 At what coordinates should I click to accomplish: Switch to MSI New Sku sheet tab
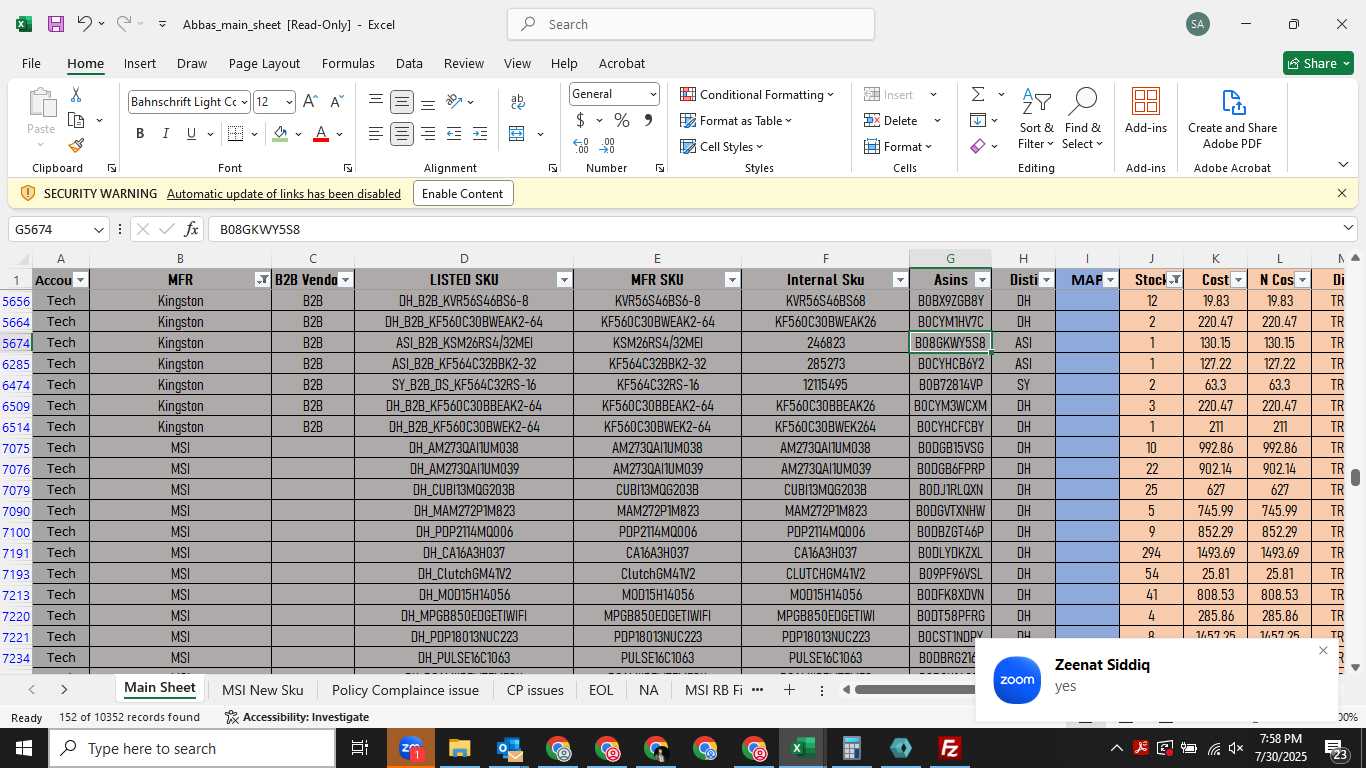tap(262, 690)
